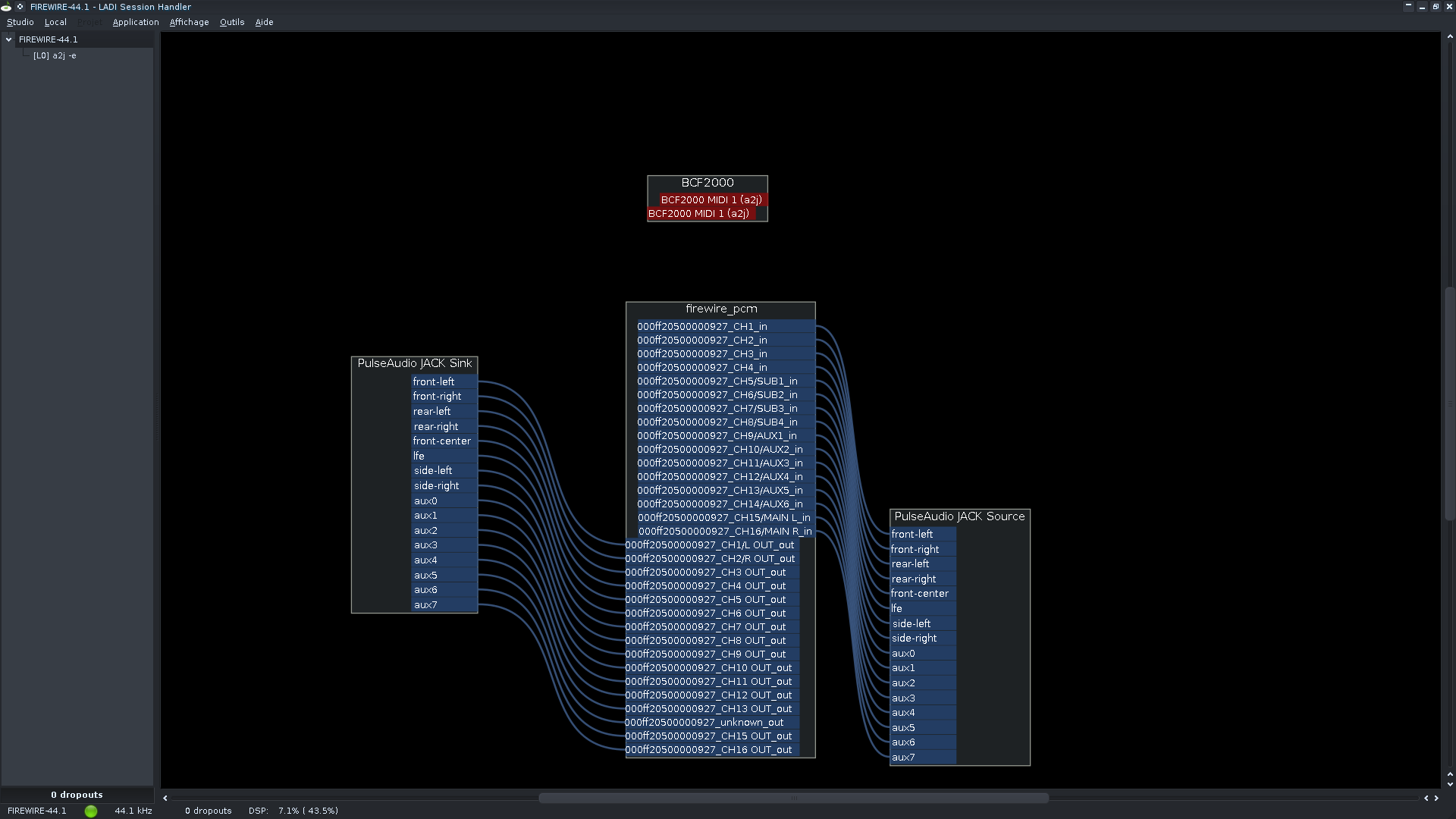The image size is (1456, 819).
Task: Open the Outils menu
Action: pyautogui.click(x=232, y=22)
